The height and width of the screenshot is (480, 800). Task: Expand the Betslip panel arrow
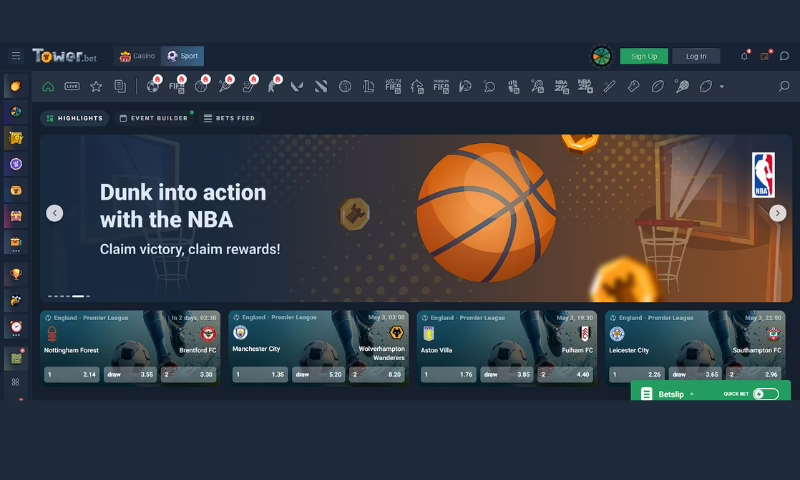[692, 394]
